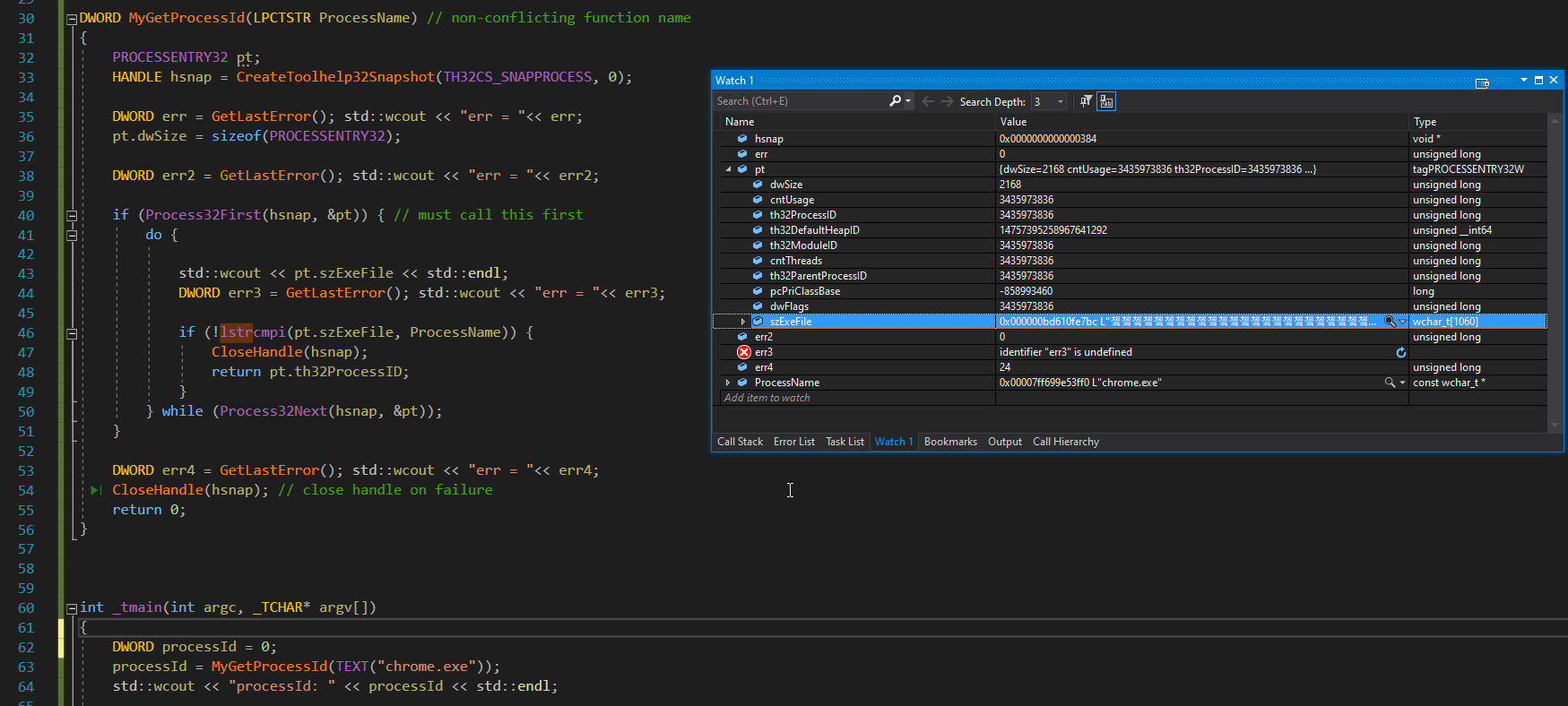Toggle the pinned items filter icon
The height and width of the screenshot is (706, 1568).
(1086, 101)
